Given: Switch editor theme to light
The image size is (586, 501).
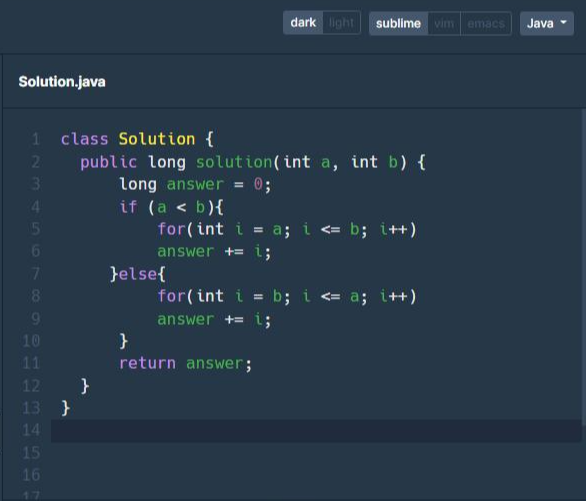Looking at the screenshot, I should tap(341, 23).
